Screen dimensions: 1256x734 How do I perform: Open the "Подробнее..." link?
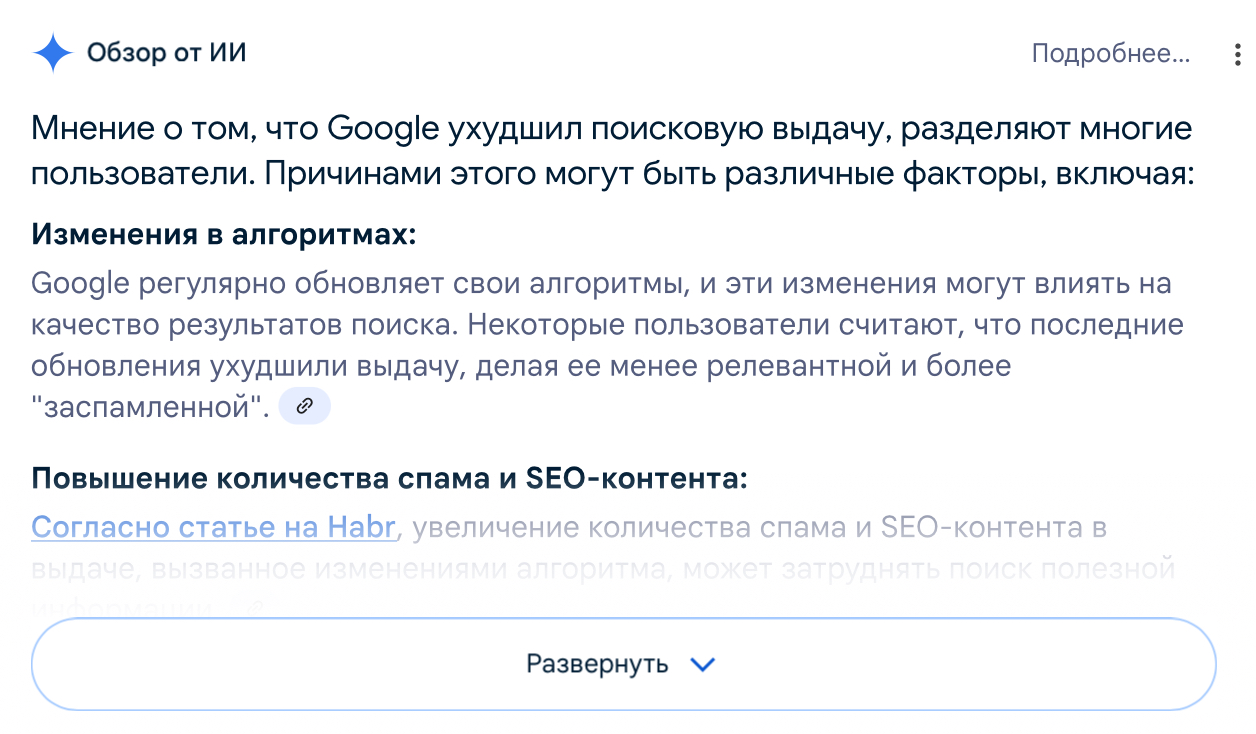pos(1110,54)
